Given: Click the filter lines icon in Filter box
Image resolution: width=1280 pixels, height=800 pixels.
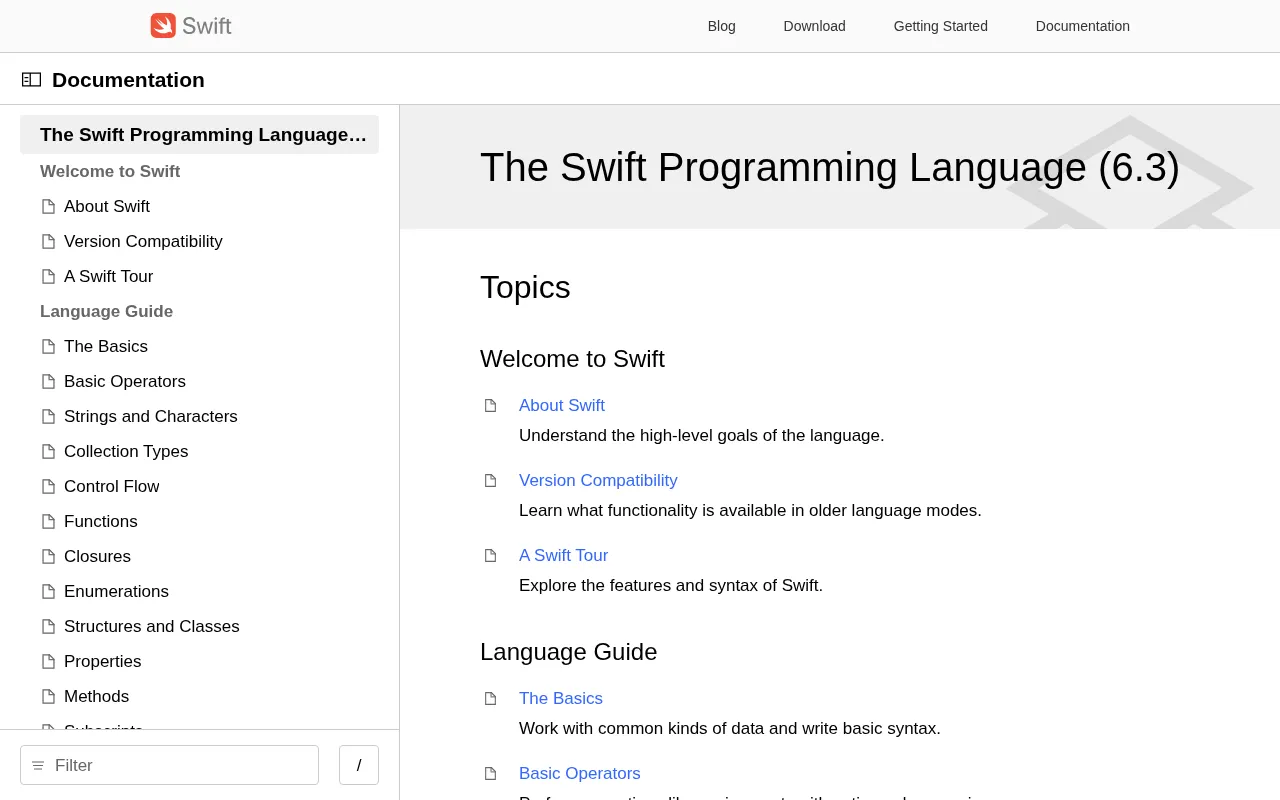Looking at the screenshot, I should point(38,766).
